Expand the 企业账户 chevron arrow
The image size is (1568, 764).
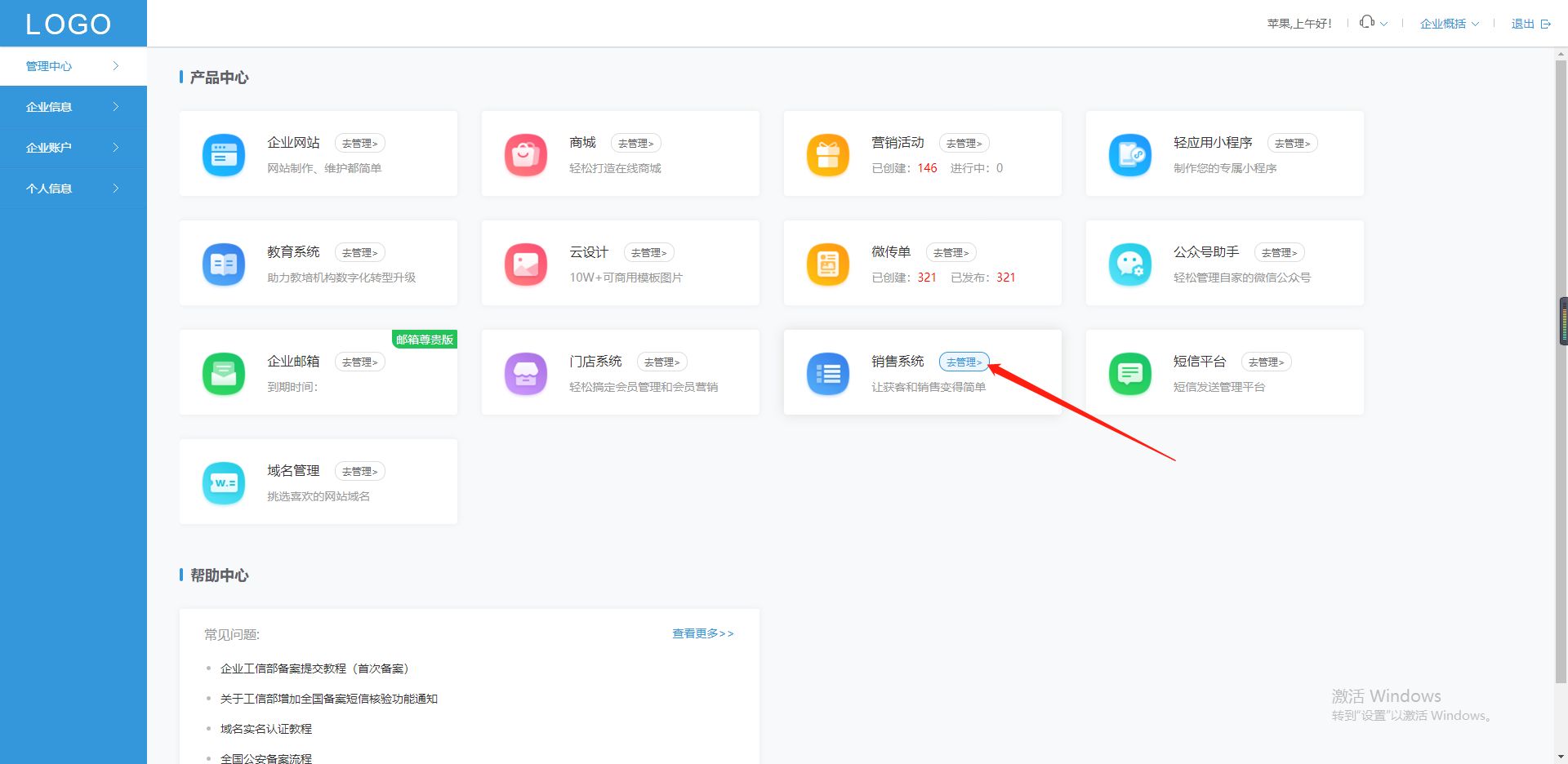[x=116, y=148]
